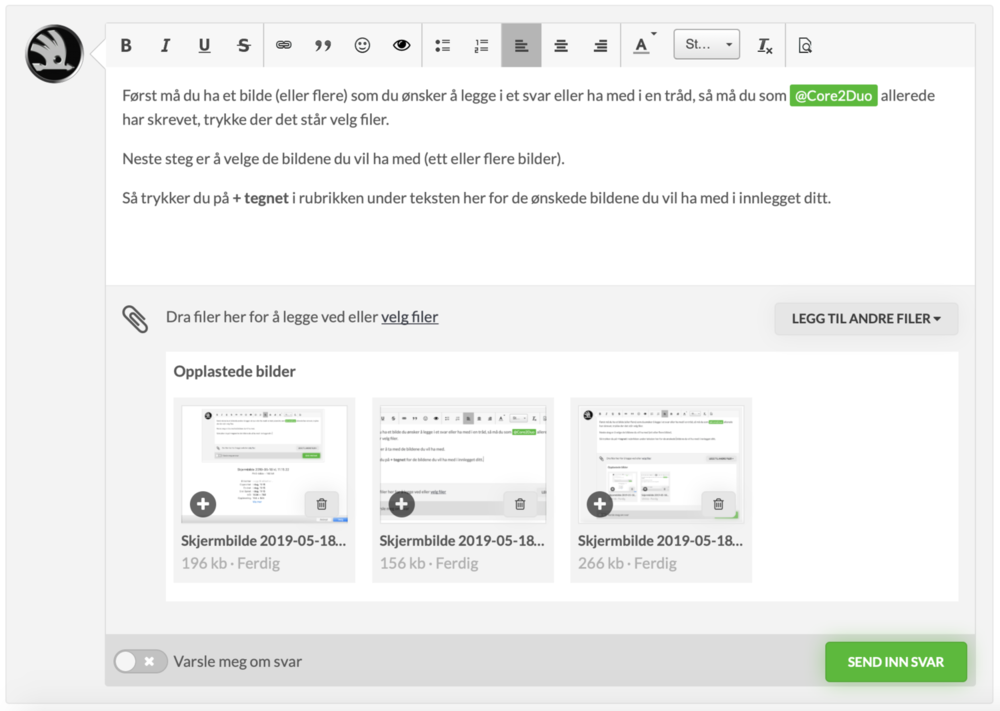Insert a quote block
The height and width of the screenshot is (711, 1000).
[x=323, y=46]
